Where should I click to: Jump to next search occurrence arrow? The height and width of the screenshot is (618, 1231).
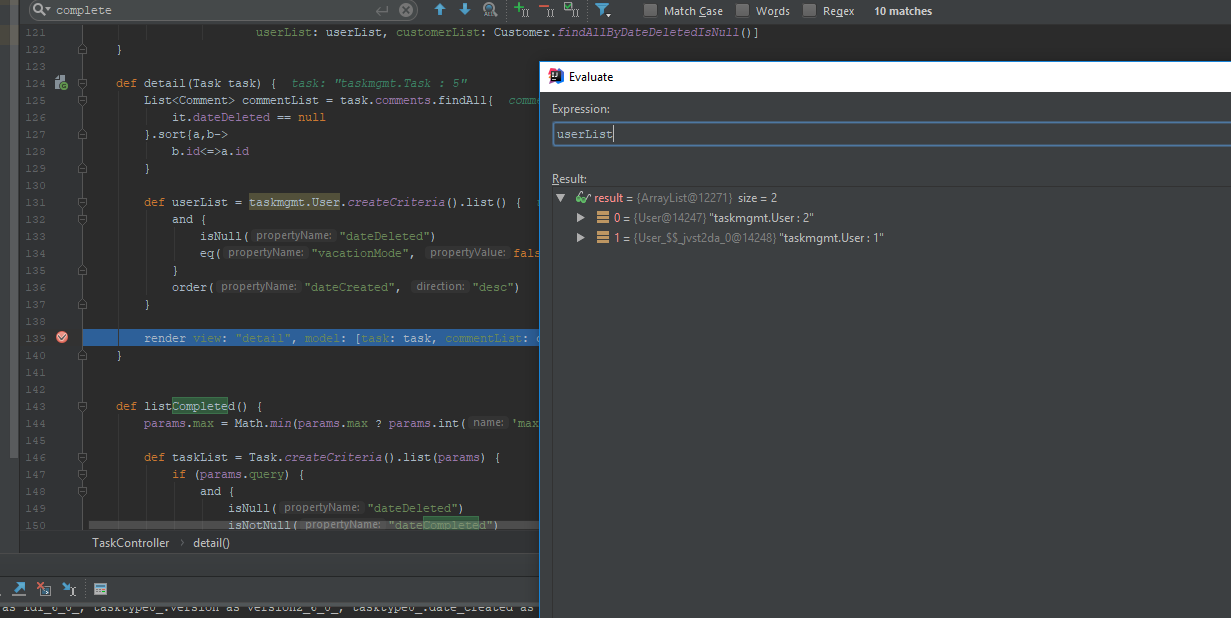465,10
